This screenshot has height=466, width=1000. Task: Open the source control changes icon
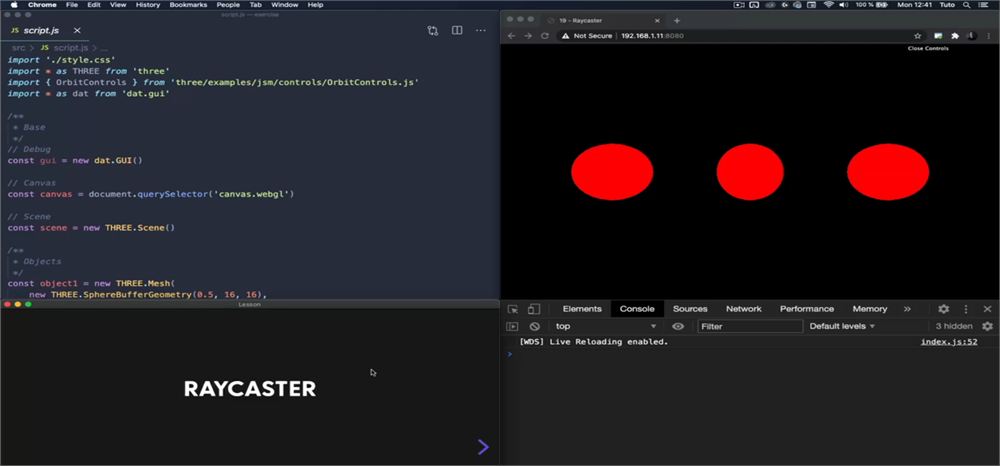[x=433, y=31]
